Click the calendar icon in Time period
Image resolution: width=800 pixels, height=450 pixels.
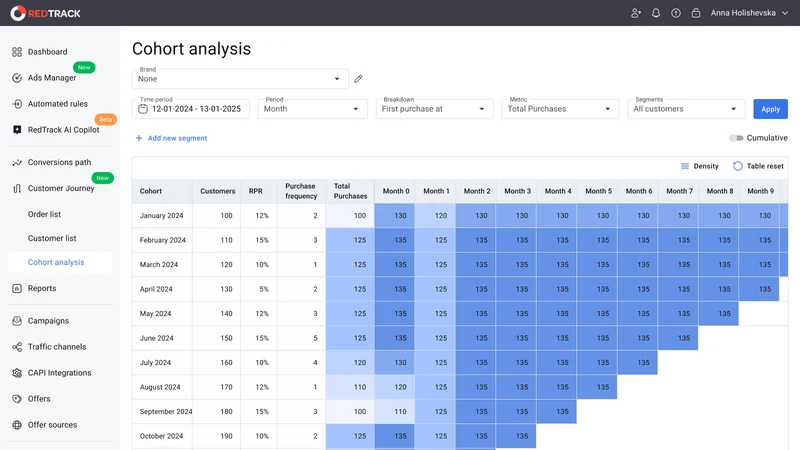pyautogui.click(x=143, y=109)
